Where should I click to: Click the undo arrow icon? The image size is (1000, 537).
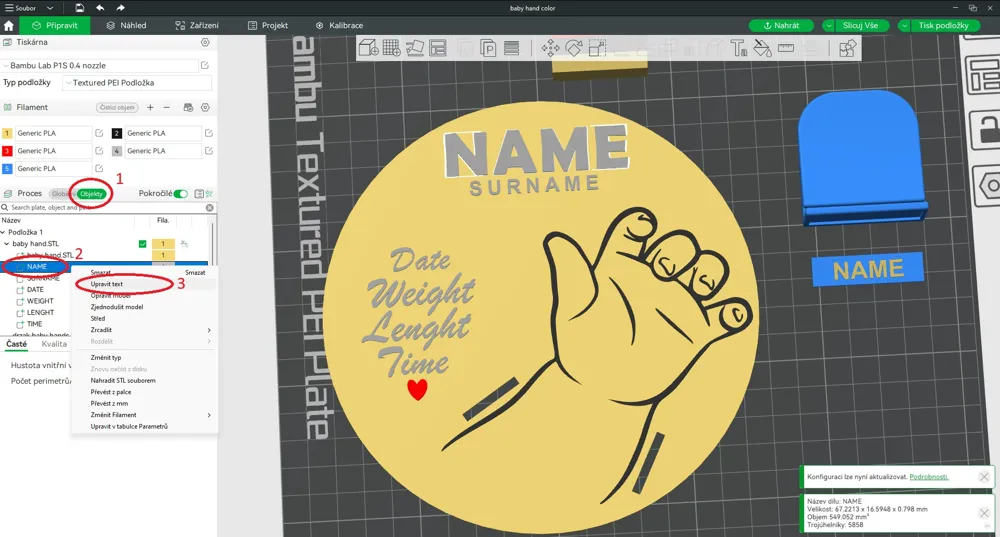(100, 8)
